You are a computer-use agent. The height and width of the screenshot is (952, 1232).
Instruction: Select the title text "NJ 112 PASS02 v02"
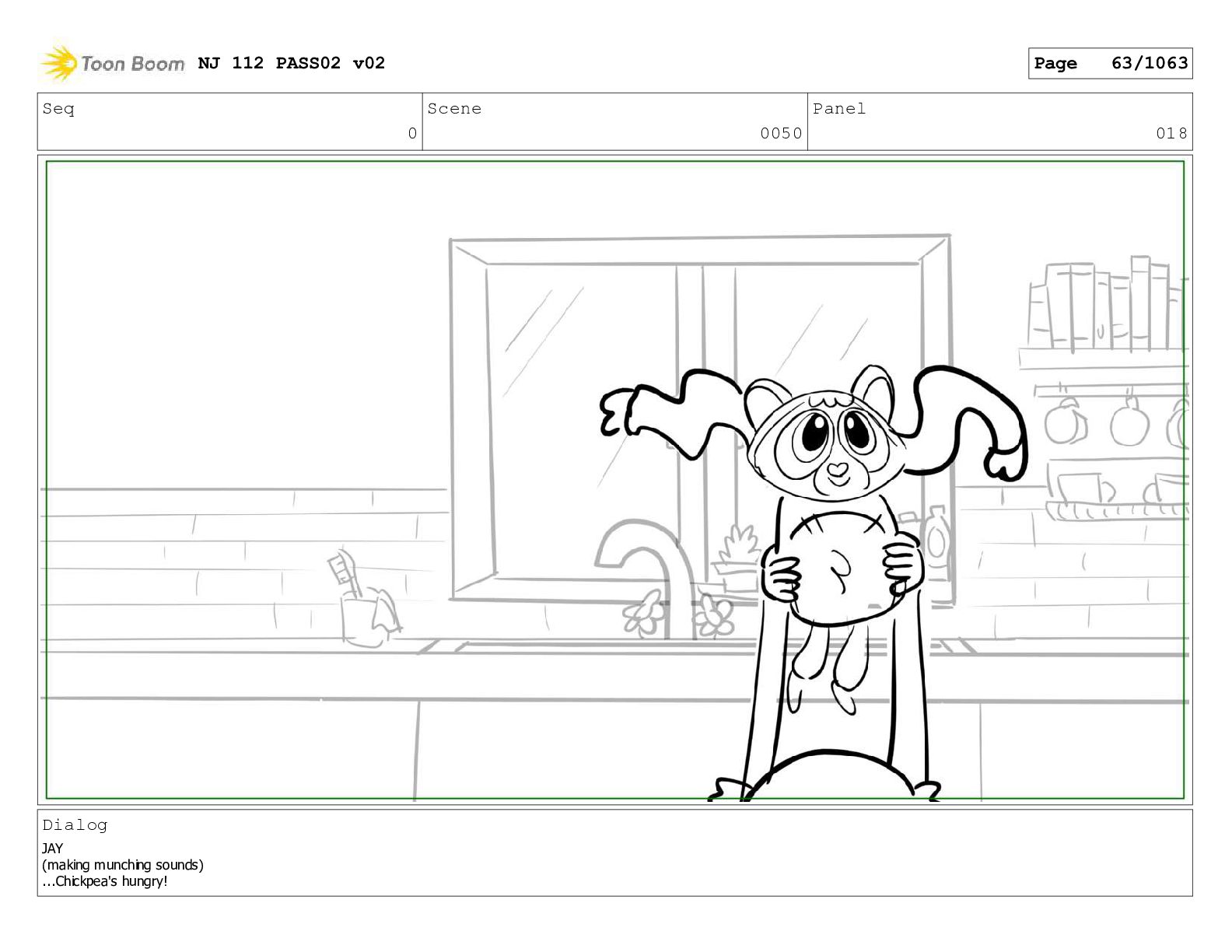point(292,63)
